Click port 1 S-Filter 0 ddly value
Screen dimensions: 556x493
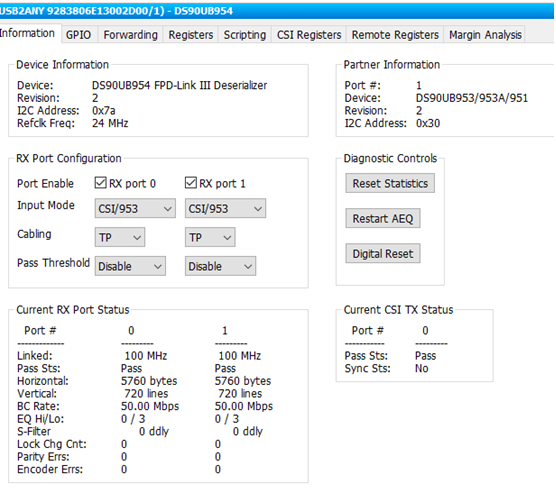point(248,432)
